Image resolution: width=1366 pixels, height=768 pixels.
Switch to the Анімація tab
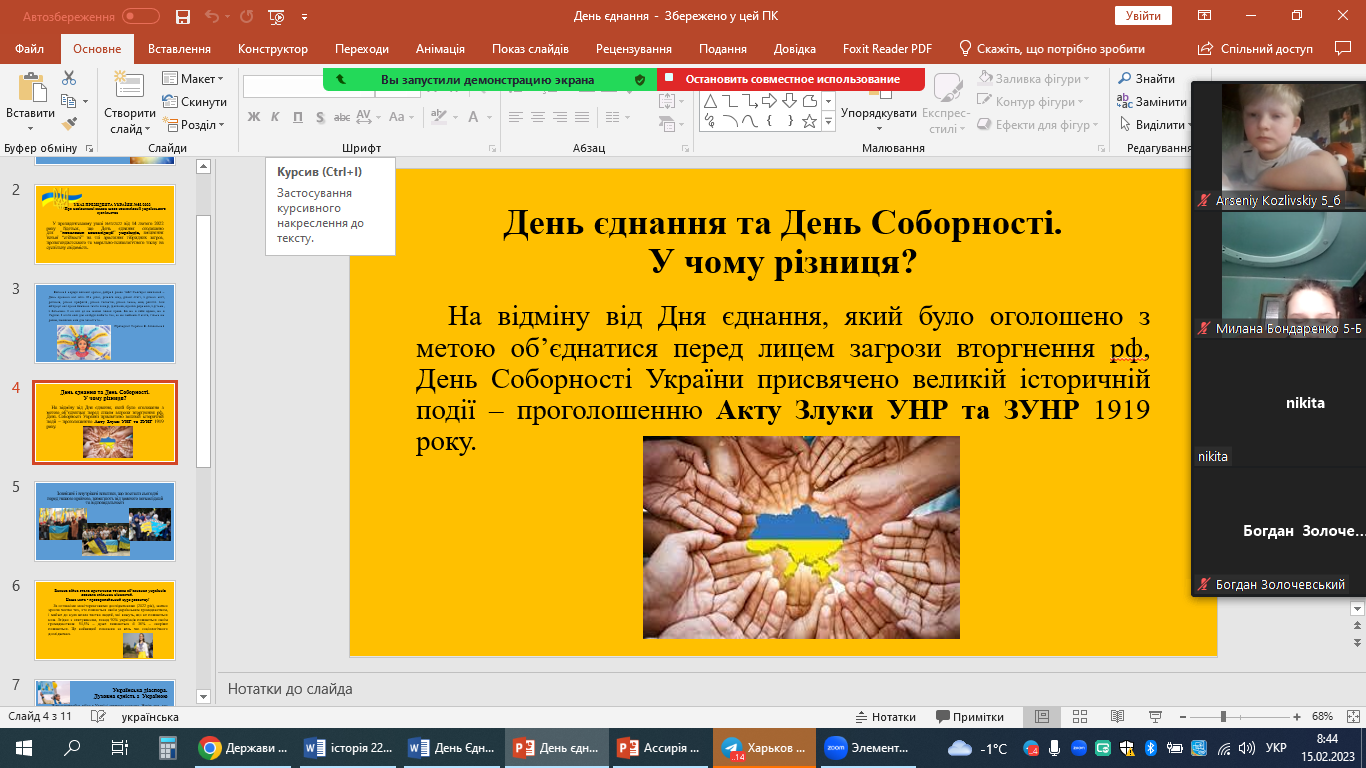[x=440, y=49]
